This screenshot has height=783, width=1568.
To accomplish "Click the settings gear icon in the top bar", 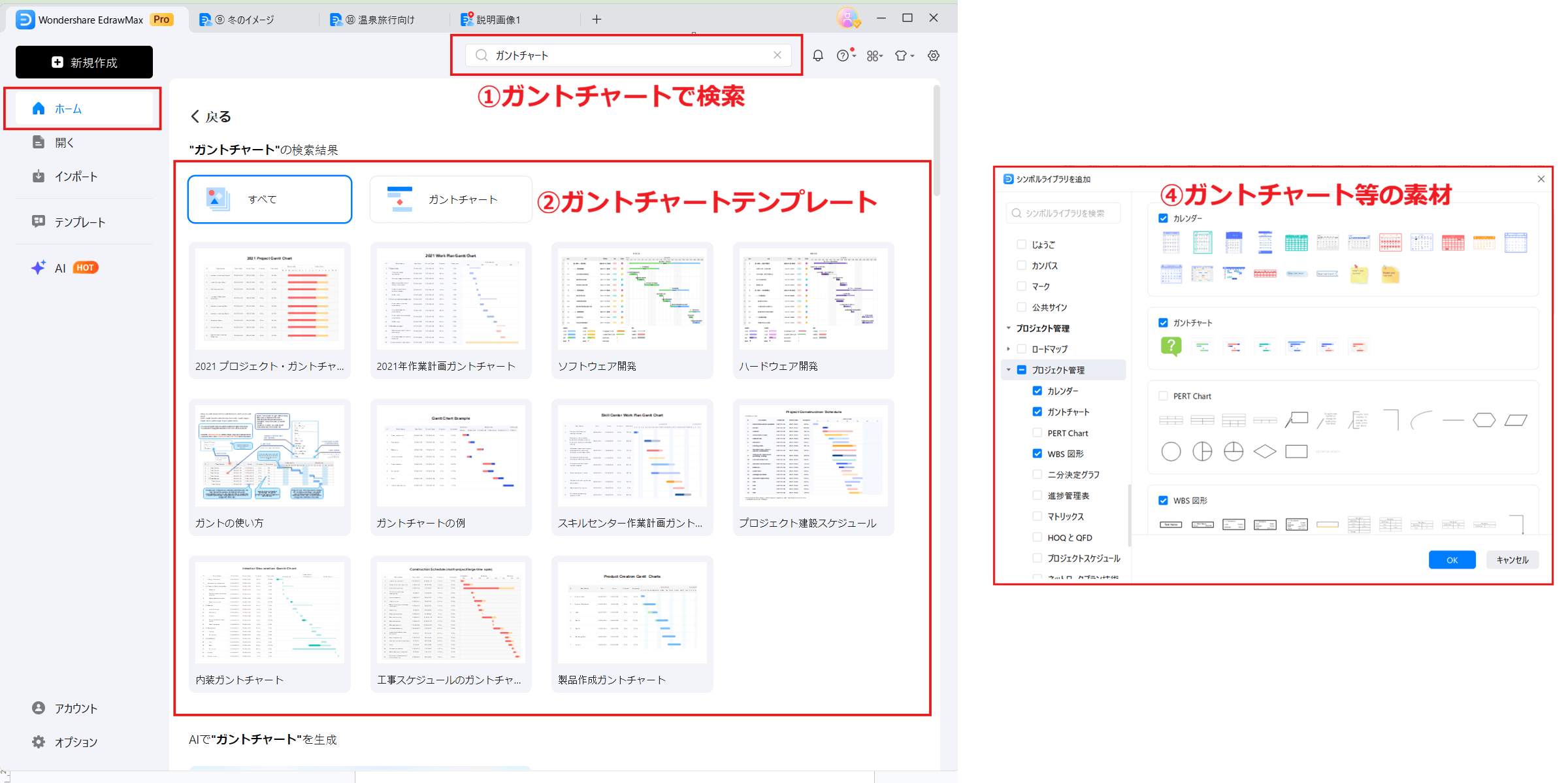I will [x=934, y=56].
